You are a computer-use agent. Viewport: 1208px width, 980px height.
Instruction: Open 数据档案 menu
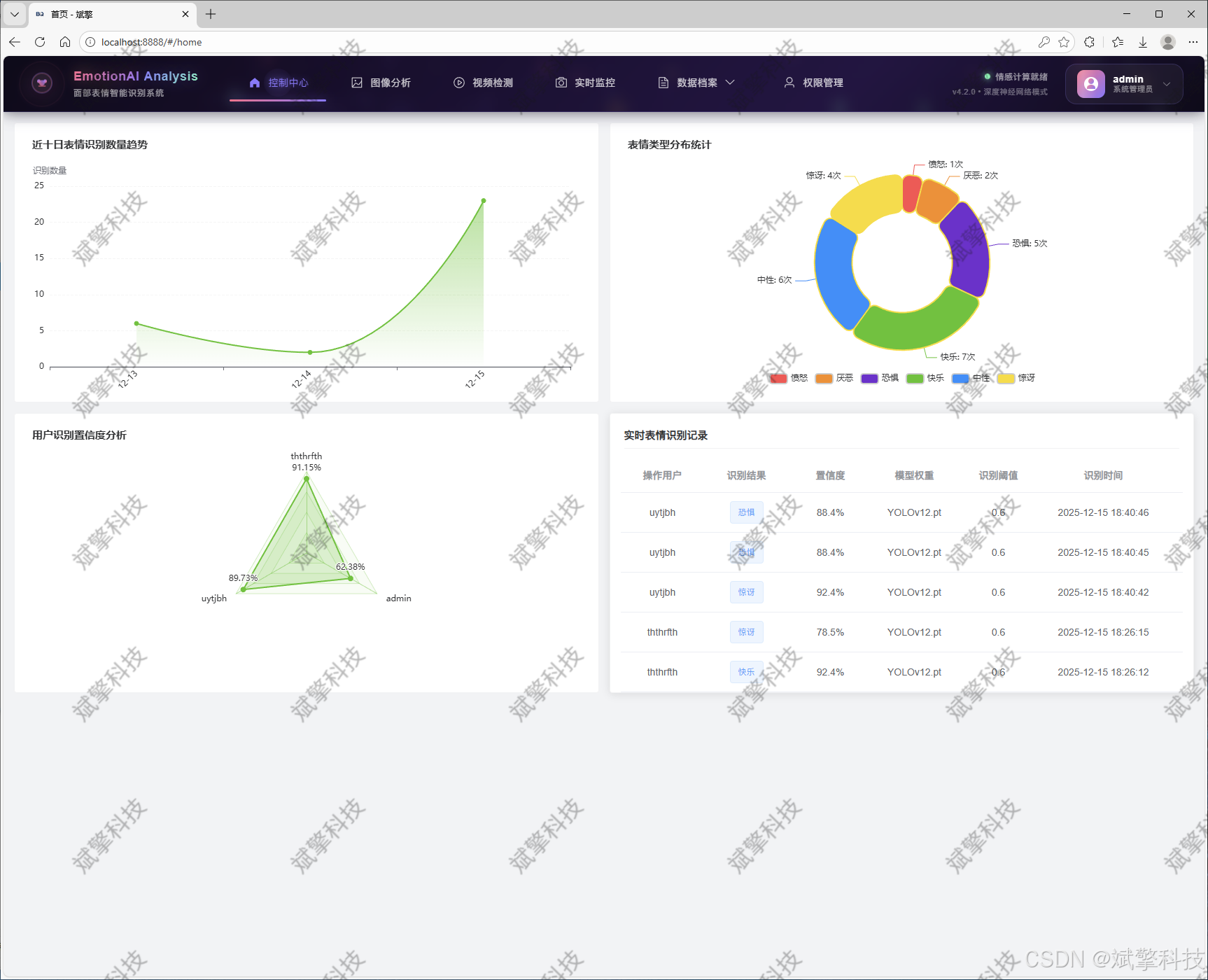tap(696, 83)
